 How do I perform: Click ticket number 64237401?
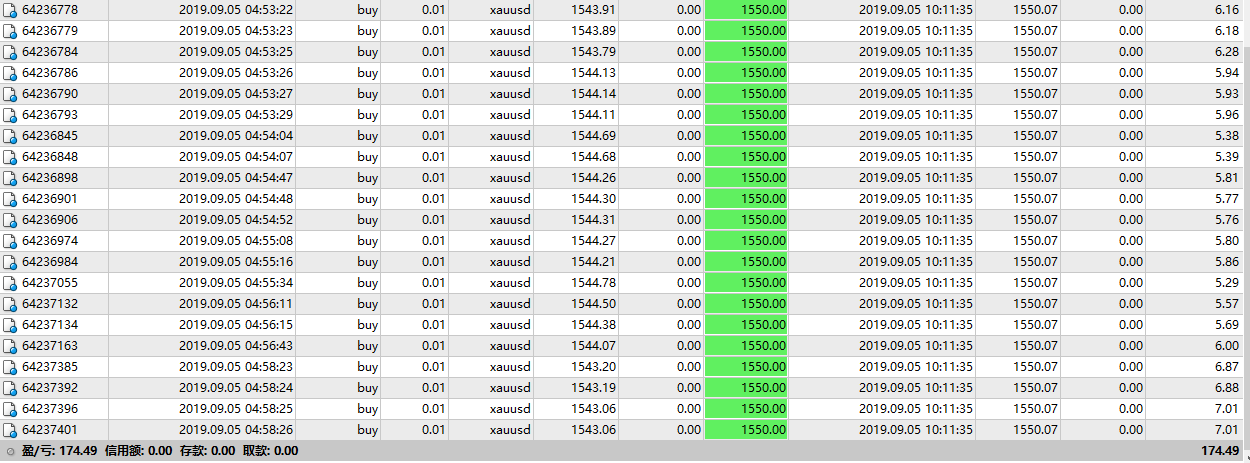(50, 430)
